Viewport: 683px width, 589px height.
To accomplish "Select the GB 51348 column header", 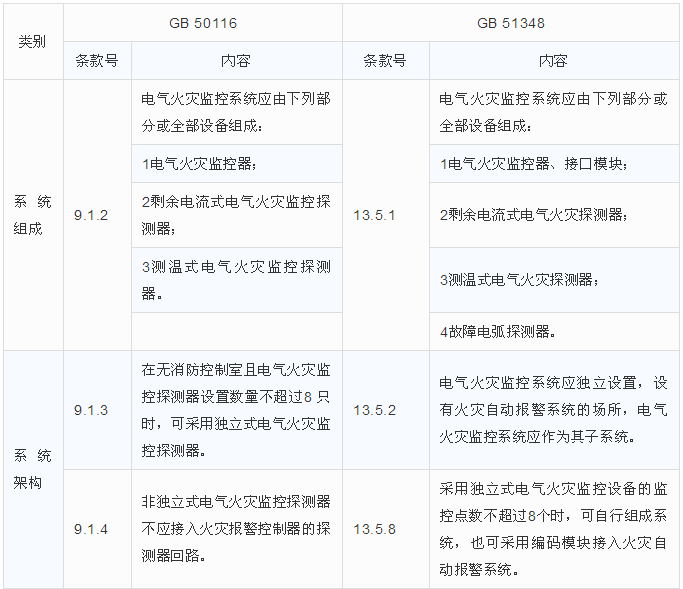I will click(510, 21).
